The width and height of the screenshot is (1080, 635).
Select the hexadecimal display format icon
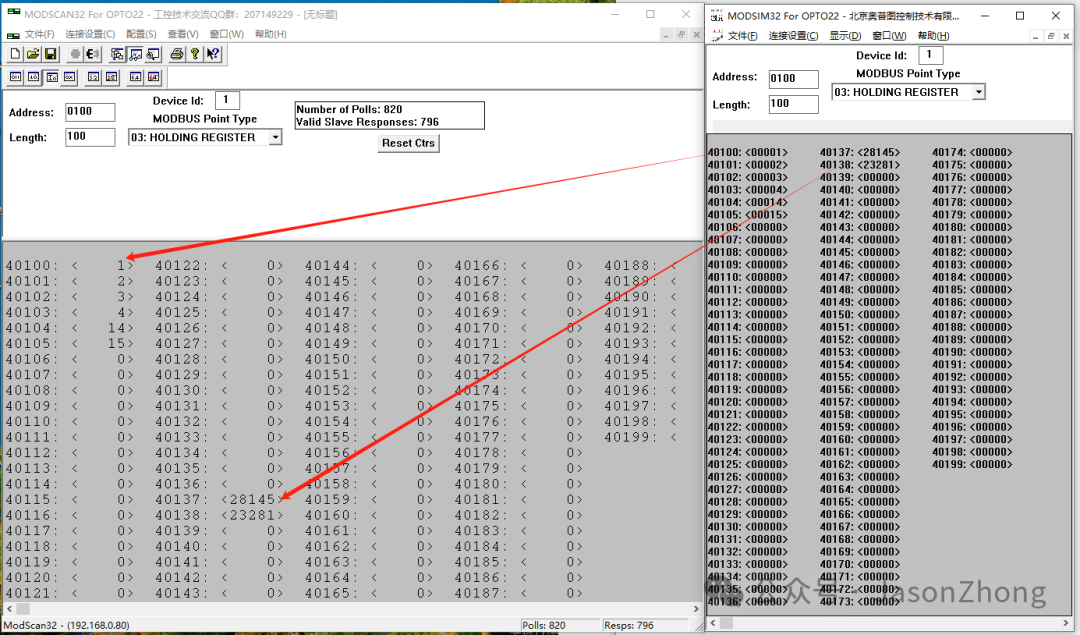coord(68,77)
